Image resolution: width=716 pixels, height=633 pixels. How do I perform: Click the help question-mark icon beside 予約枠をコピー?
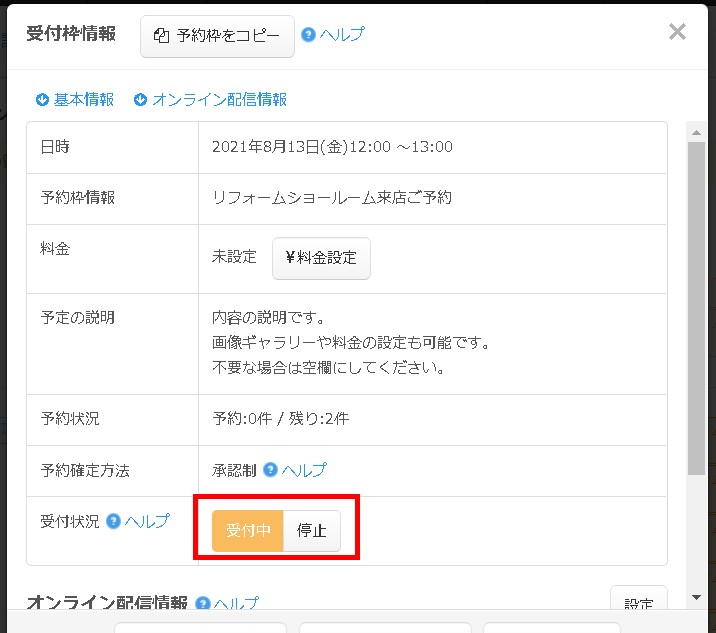coord(308,35)
